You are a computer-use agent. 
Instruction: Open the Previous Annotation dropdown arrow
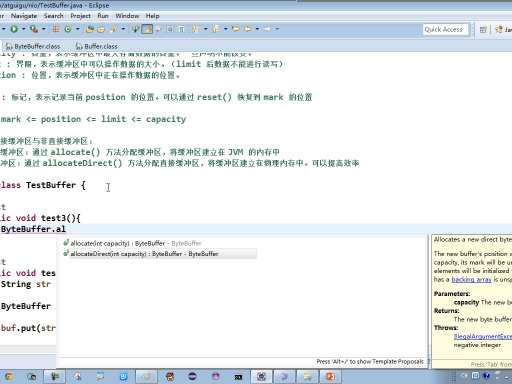(x=226, y=29)
